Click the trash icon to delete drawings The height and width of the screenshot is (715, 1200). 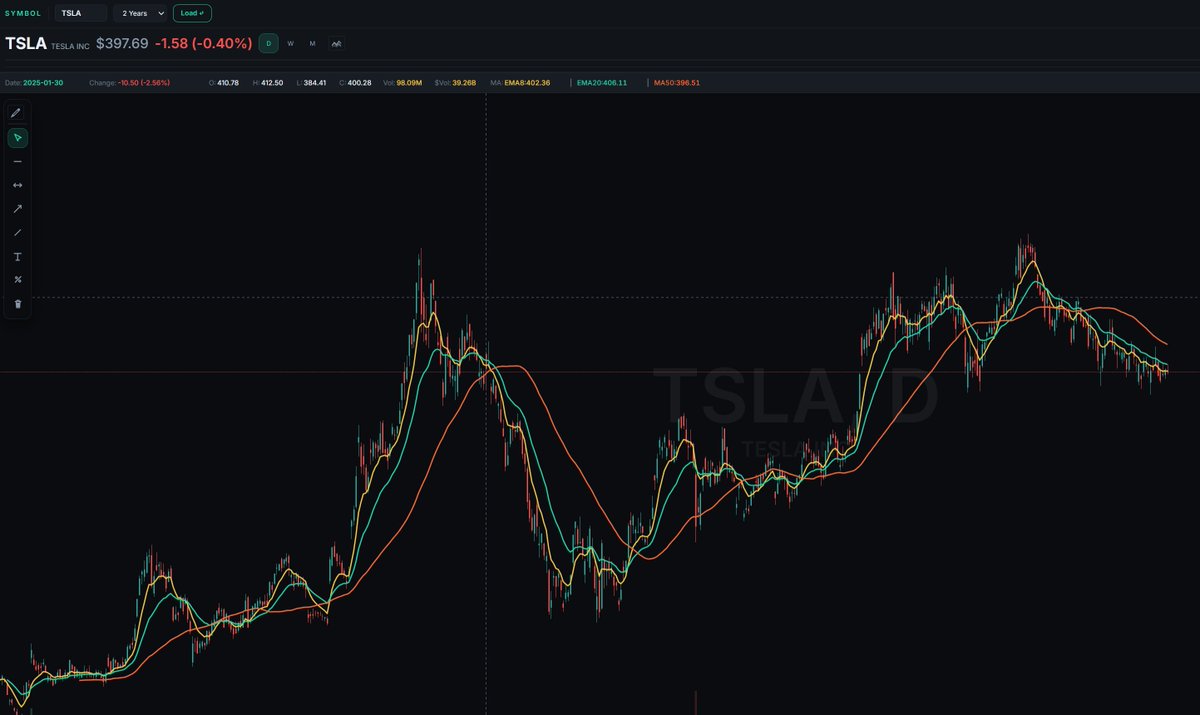pyautogui.click(x=17, y=304)
